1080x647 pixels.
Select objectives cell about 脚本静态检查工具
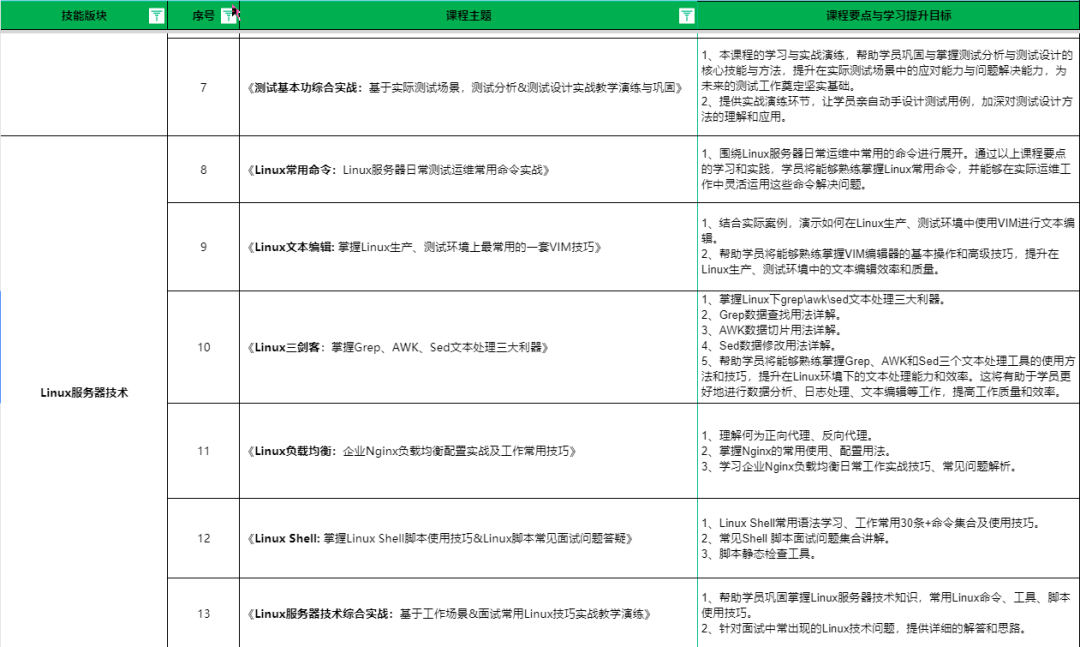click(889, 538)
